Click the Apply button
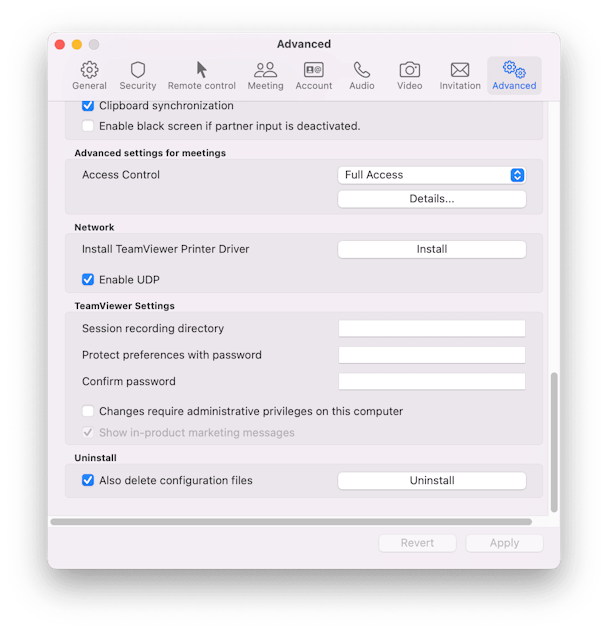The image size is (608, 632). click(504, 543)
